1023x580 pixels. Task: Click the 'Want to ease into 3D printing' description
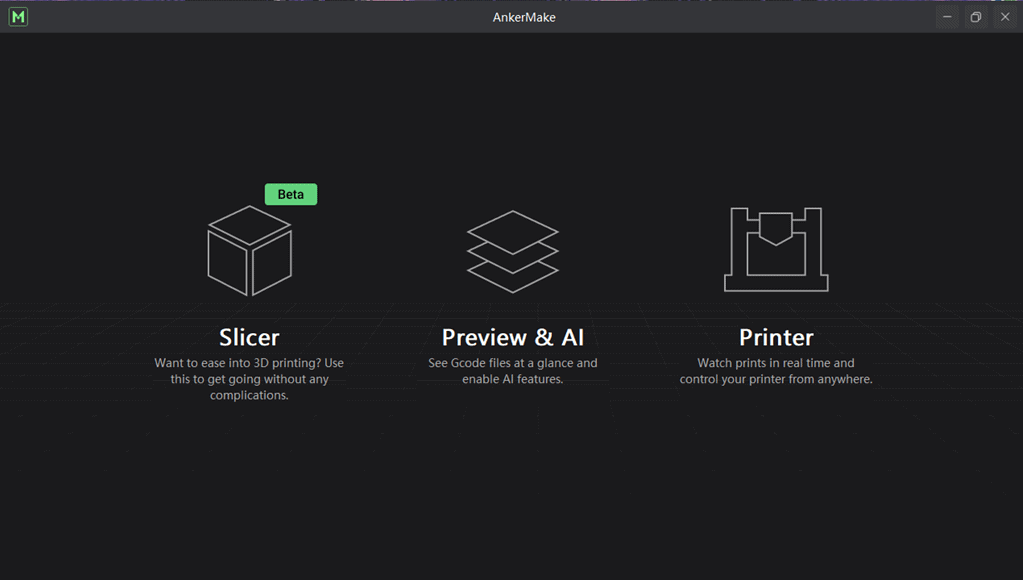coord(249,379)
